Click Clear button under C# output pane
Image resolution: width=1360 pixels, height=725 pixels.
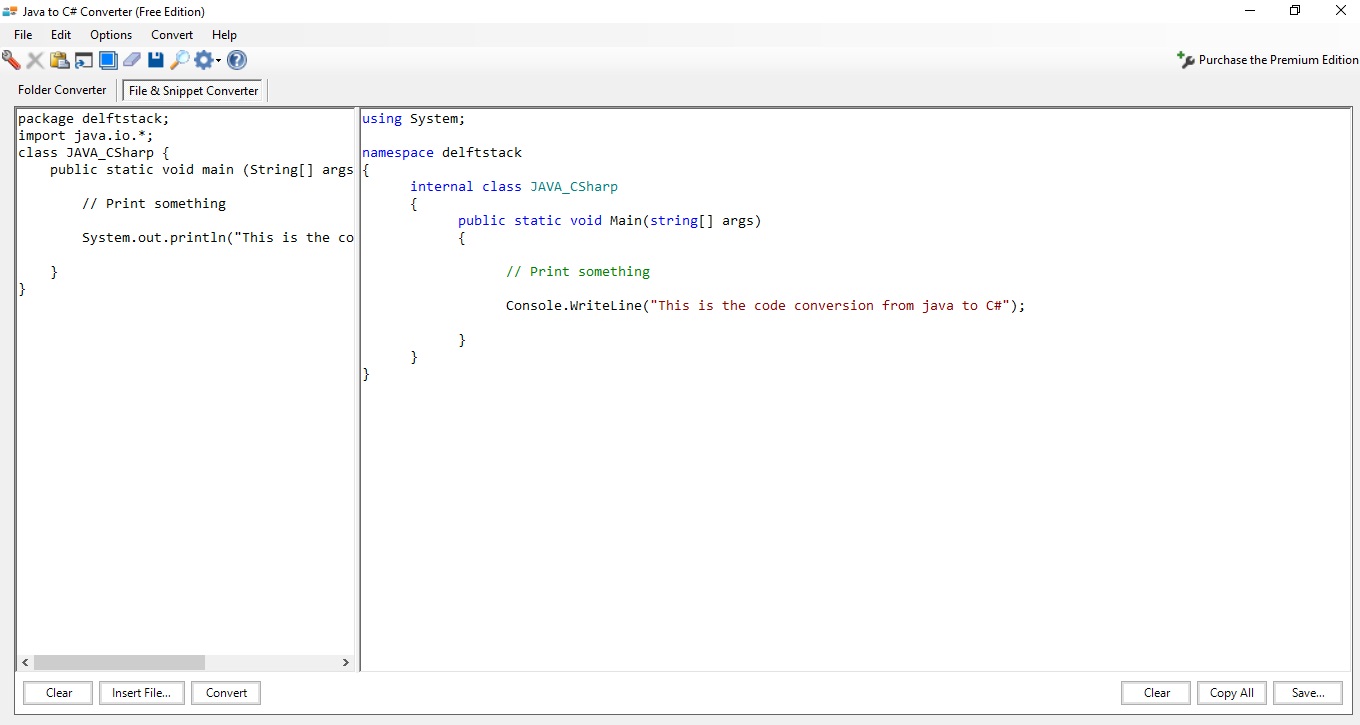[1157, 693]
